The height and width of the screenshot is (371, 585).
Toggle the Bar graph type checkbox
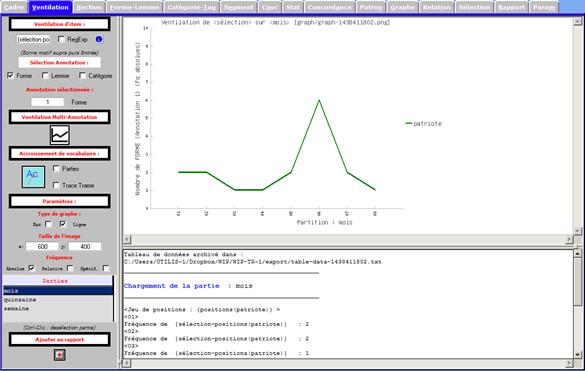pos(48,224)
